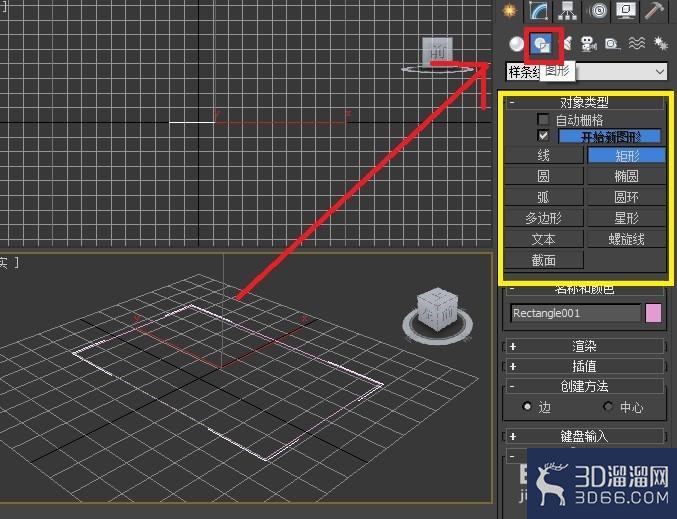Open the Motion command panel tab

click(598, 10)
